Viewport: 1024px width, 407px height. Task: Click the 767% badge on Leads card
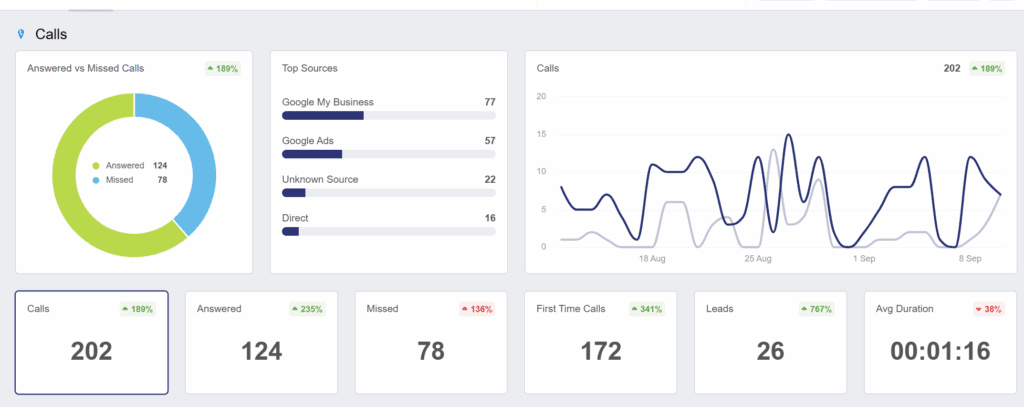pos(816,309)
